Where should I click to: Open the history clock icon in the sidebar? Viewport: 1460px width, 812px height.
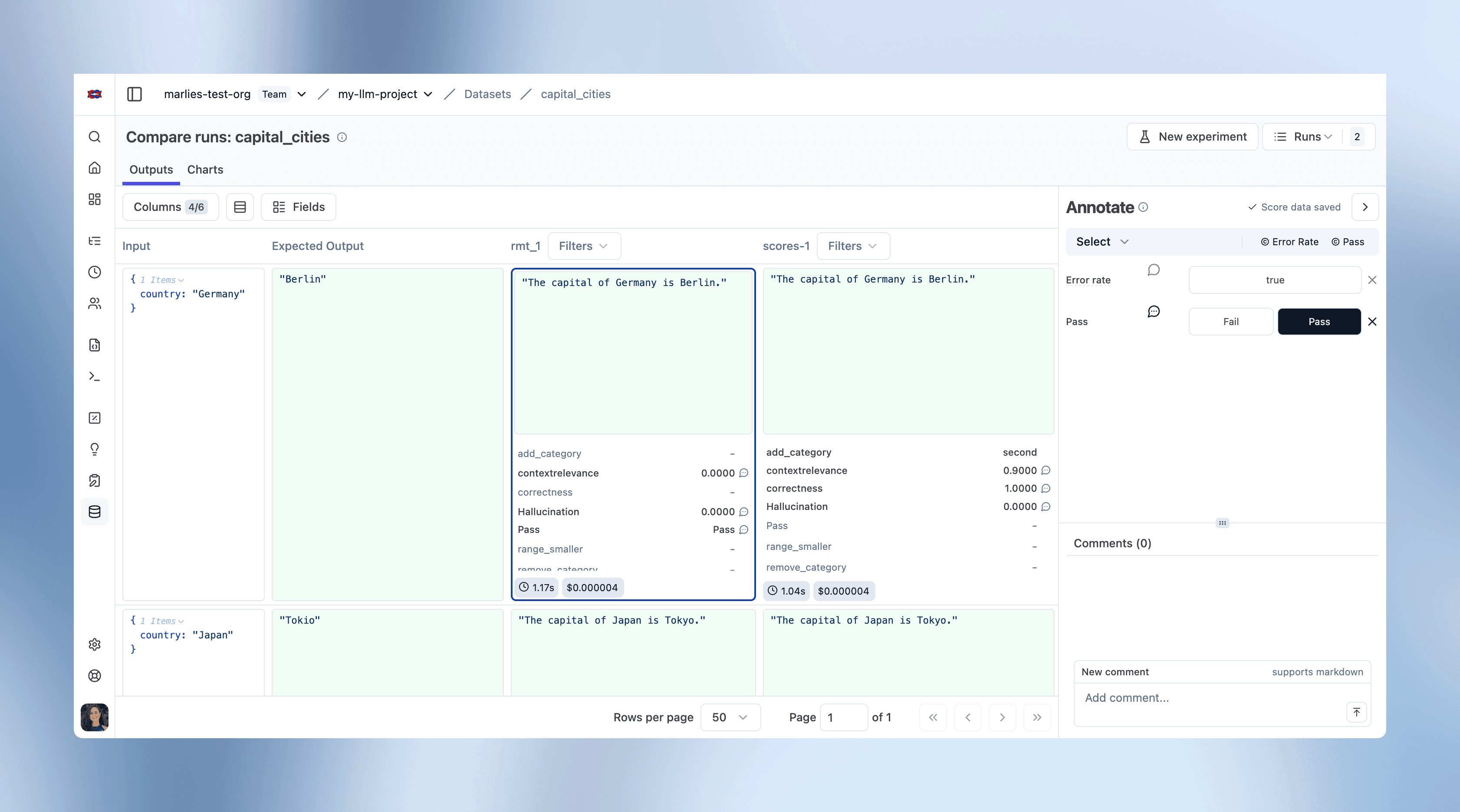(x=94, y=273)
